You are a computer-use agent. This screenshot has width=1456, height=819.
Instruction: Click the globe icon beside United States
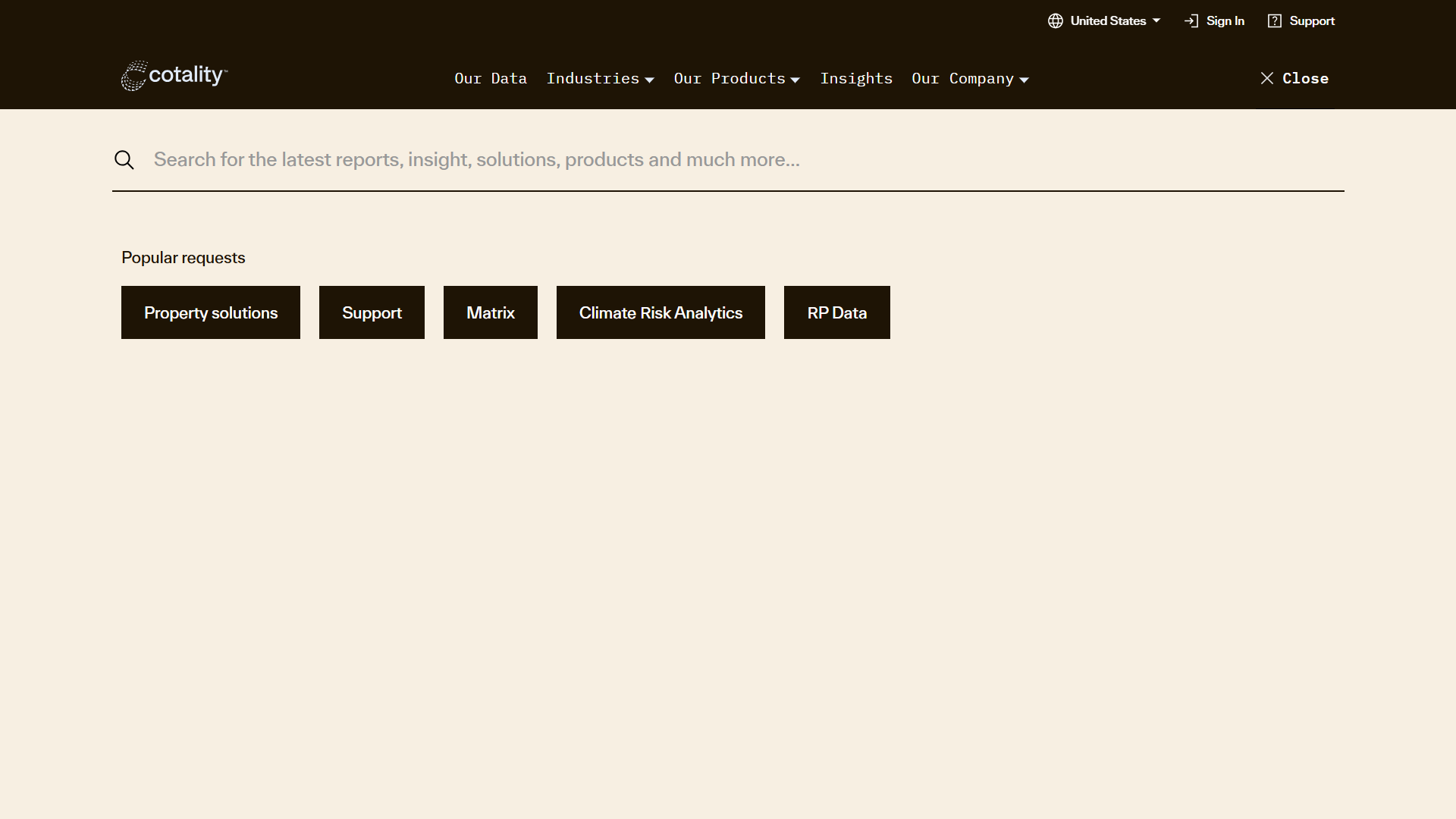[x=1056, y=20]
